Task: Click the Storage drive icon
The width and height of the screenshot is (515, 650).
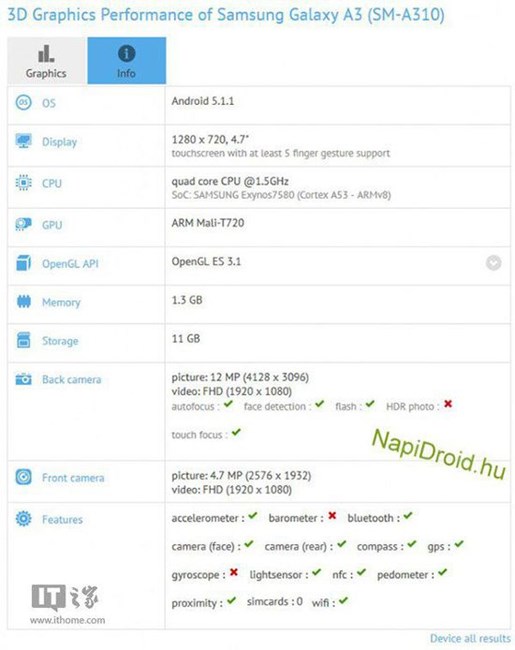Action: click(x=23, y=340)
